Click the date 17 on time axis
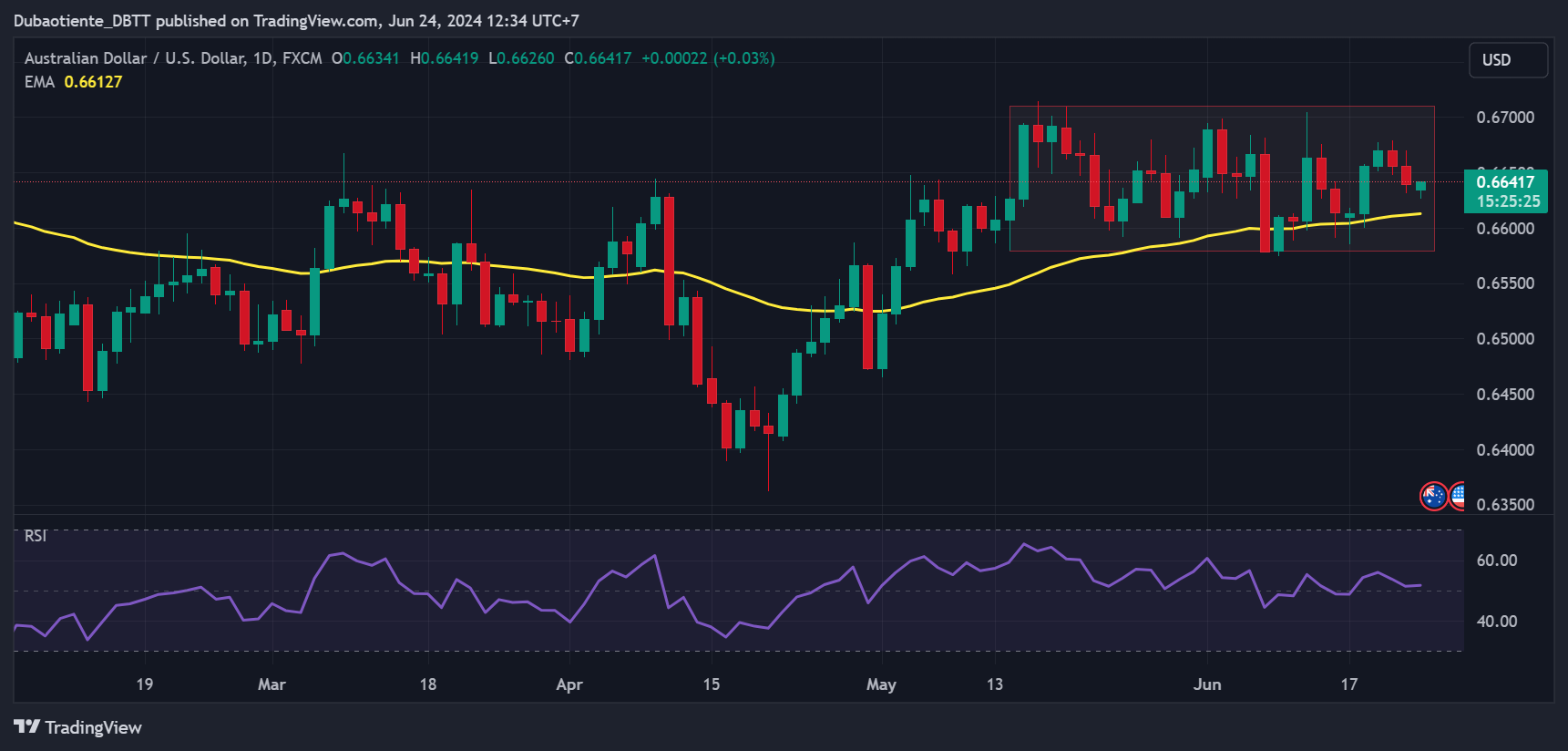 click(x=1348, y=684)
